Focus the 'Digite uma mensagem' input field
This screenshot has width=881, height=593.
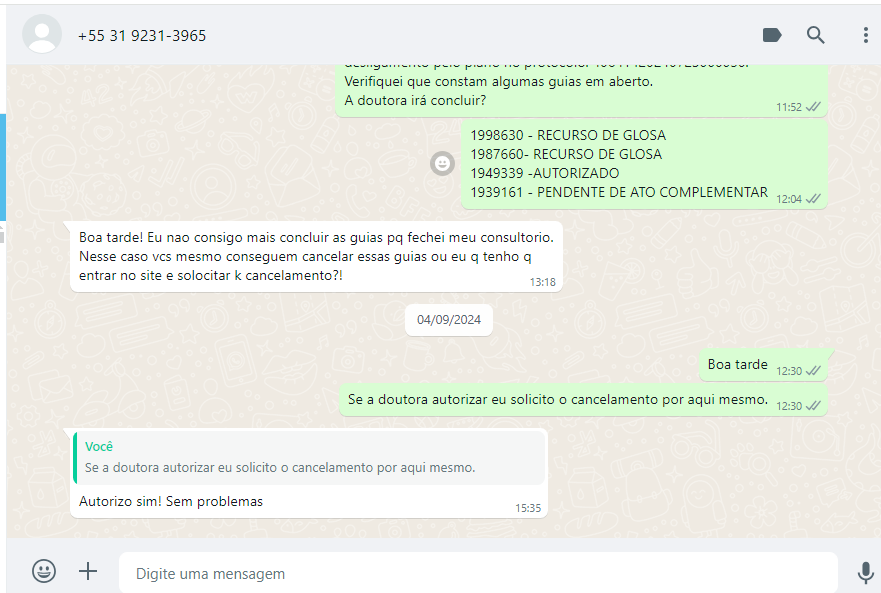tap(478, 573)
